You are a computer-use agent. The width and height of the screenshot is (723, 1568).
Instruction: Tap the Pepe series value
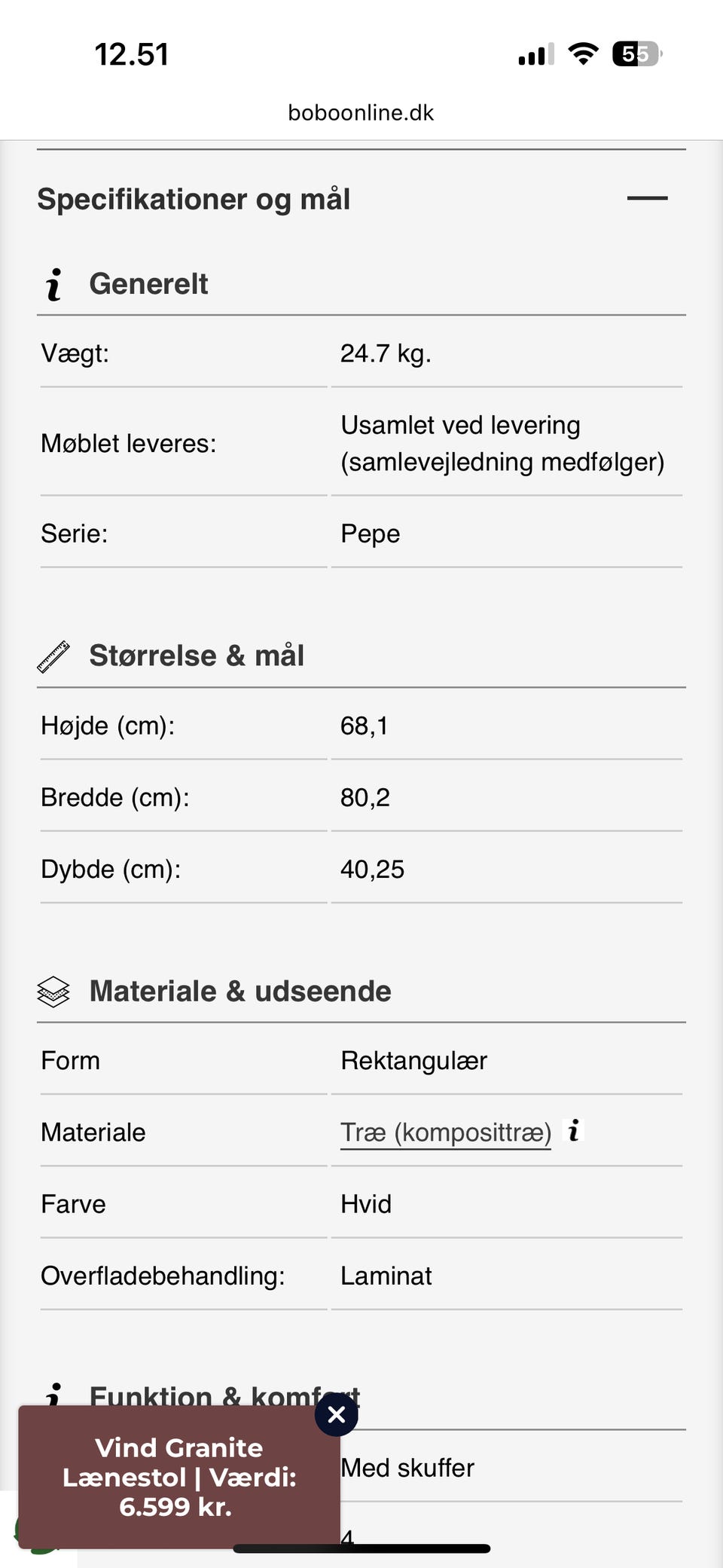370,533
